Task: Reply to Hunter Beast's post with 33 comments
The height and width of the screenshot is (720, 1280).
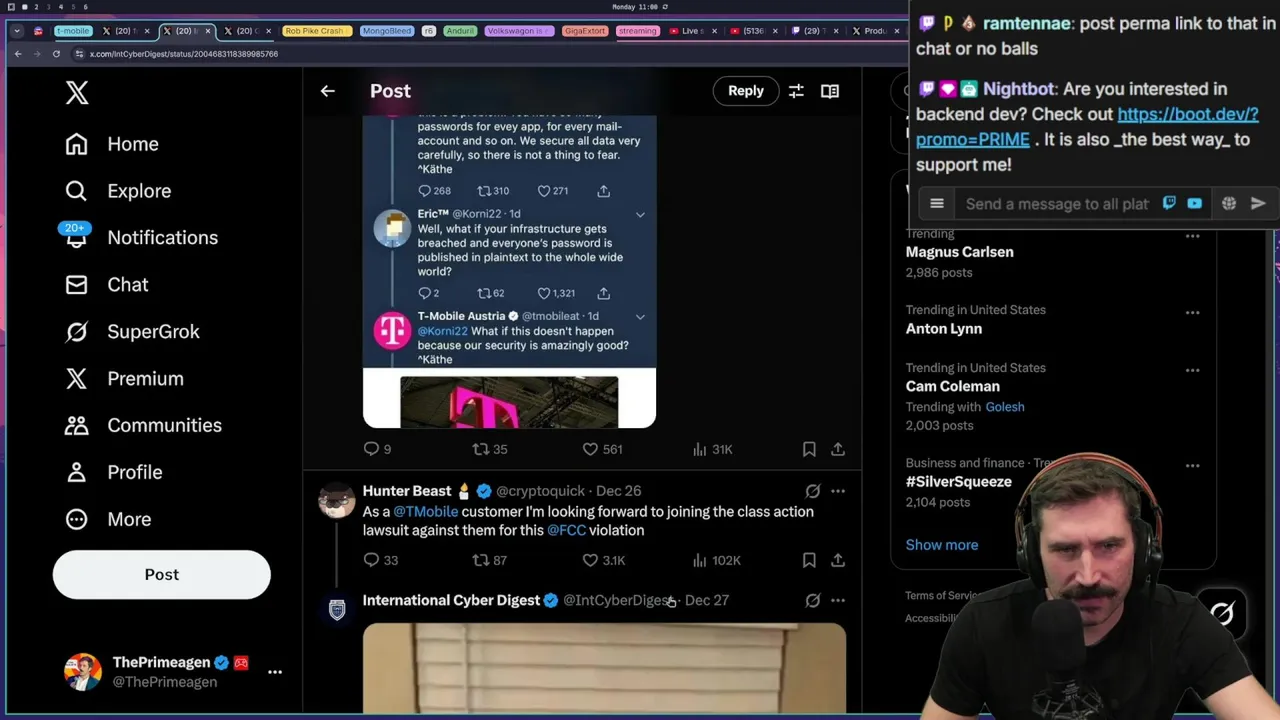Action: pyautogui.click(x=380, y=561)
